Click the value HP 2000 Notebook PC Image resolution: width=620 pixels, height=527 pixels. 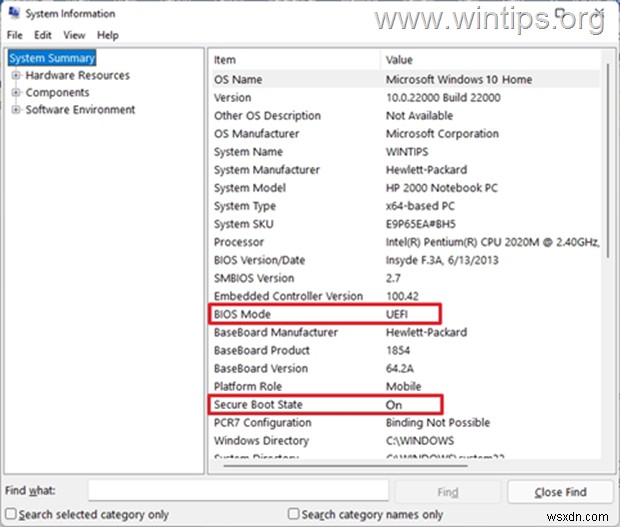point(442,188)
